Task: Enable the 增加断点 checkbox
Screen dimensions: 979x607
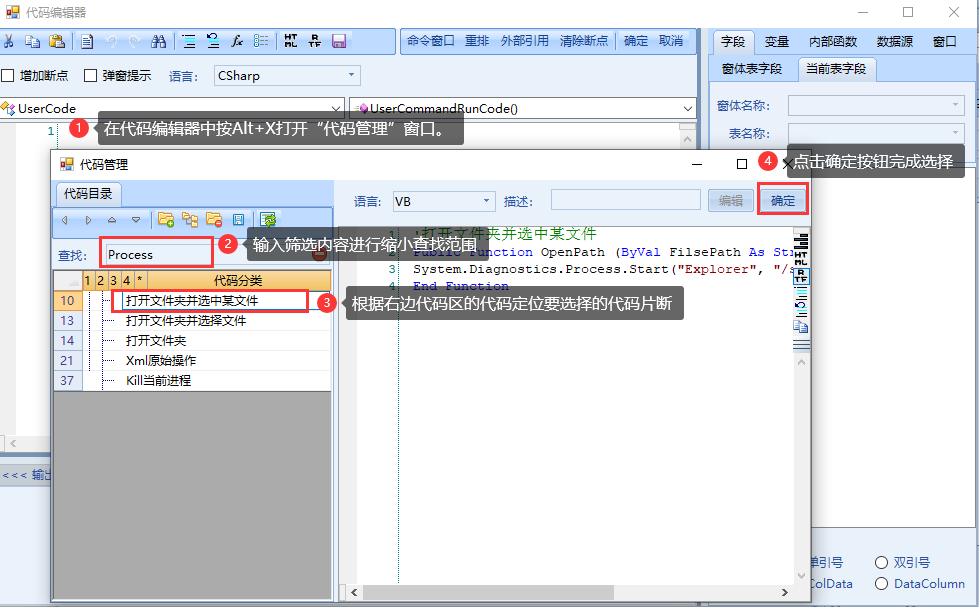Action: tap(7, 76)
